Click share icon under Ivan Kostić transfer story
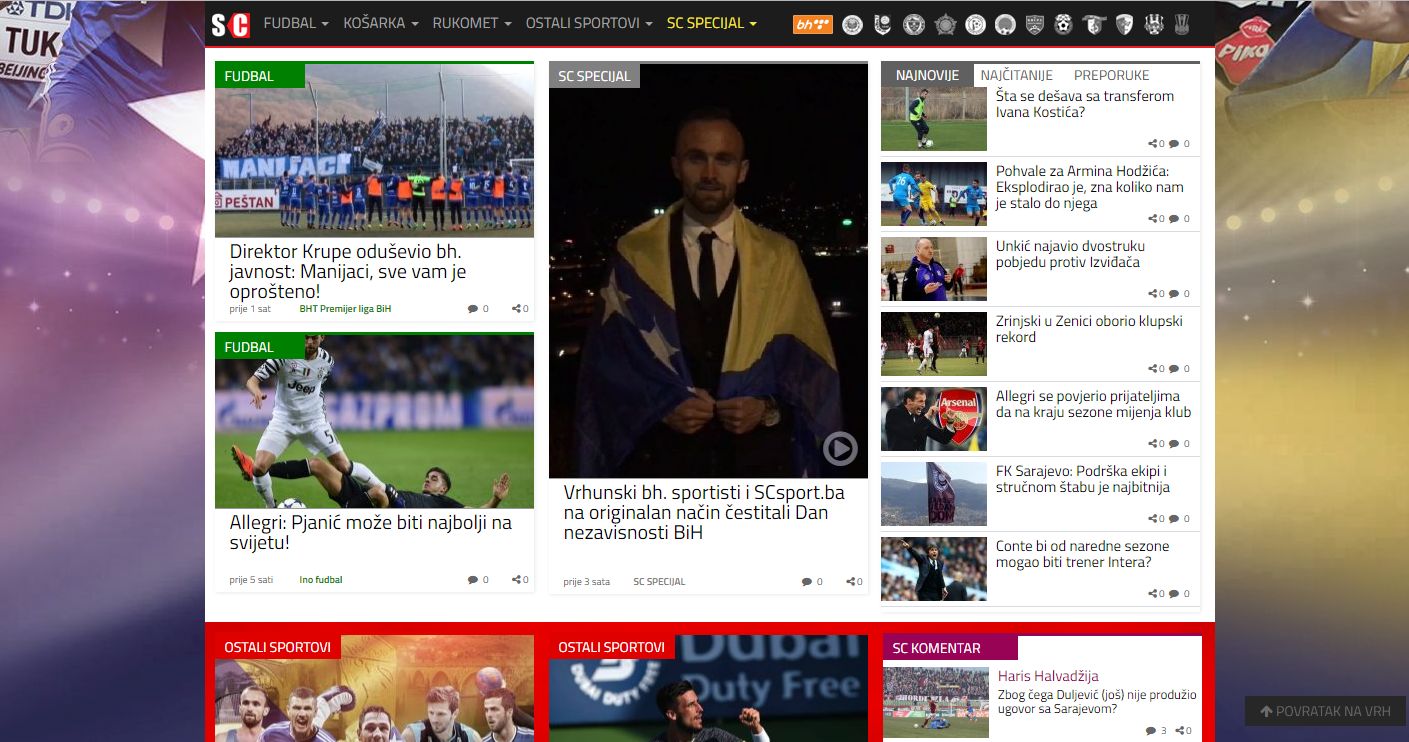This screenshot has height=742, width=1409. (1153, 144)
